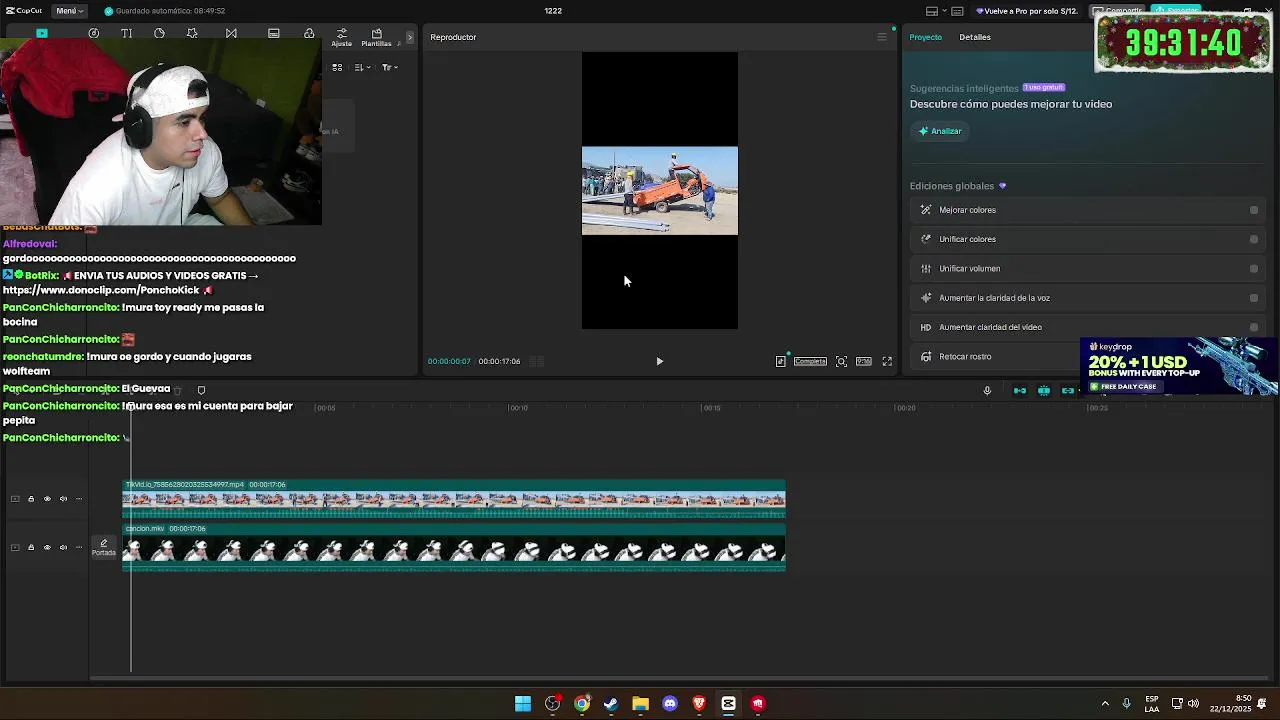Select the TikVid.io mp4 clip in timeline
Screen dimensions: 1280x720
(454, 499)
